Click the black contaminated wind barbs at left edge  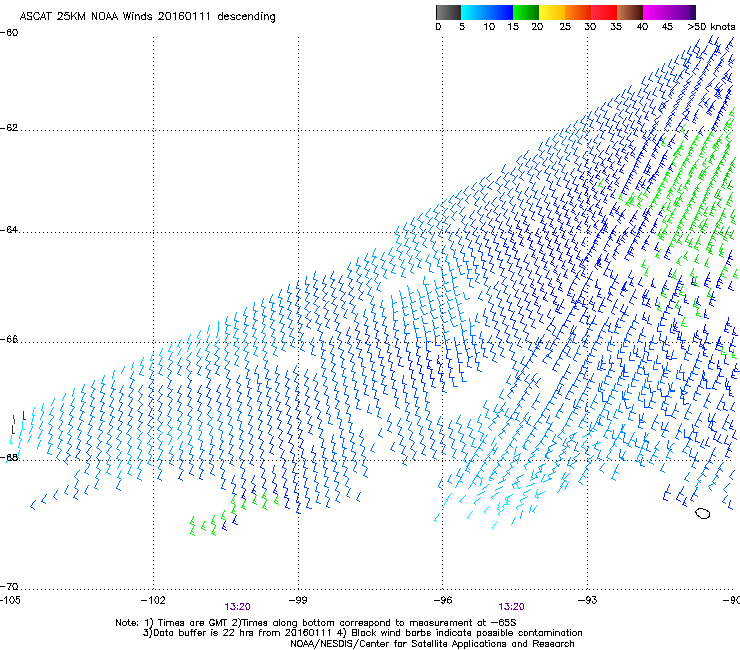point(18,422)
